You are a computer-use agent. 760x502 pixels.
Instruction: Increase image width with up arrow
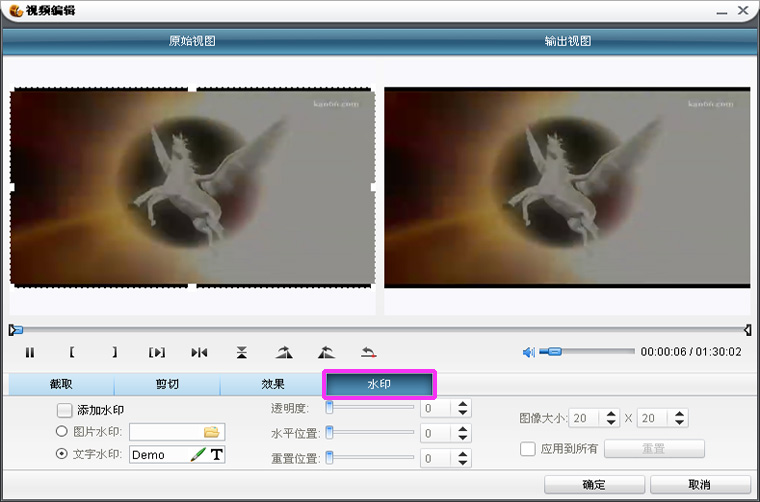(611, 414)
